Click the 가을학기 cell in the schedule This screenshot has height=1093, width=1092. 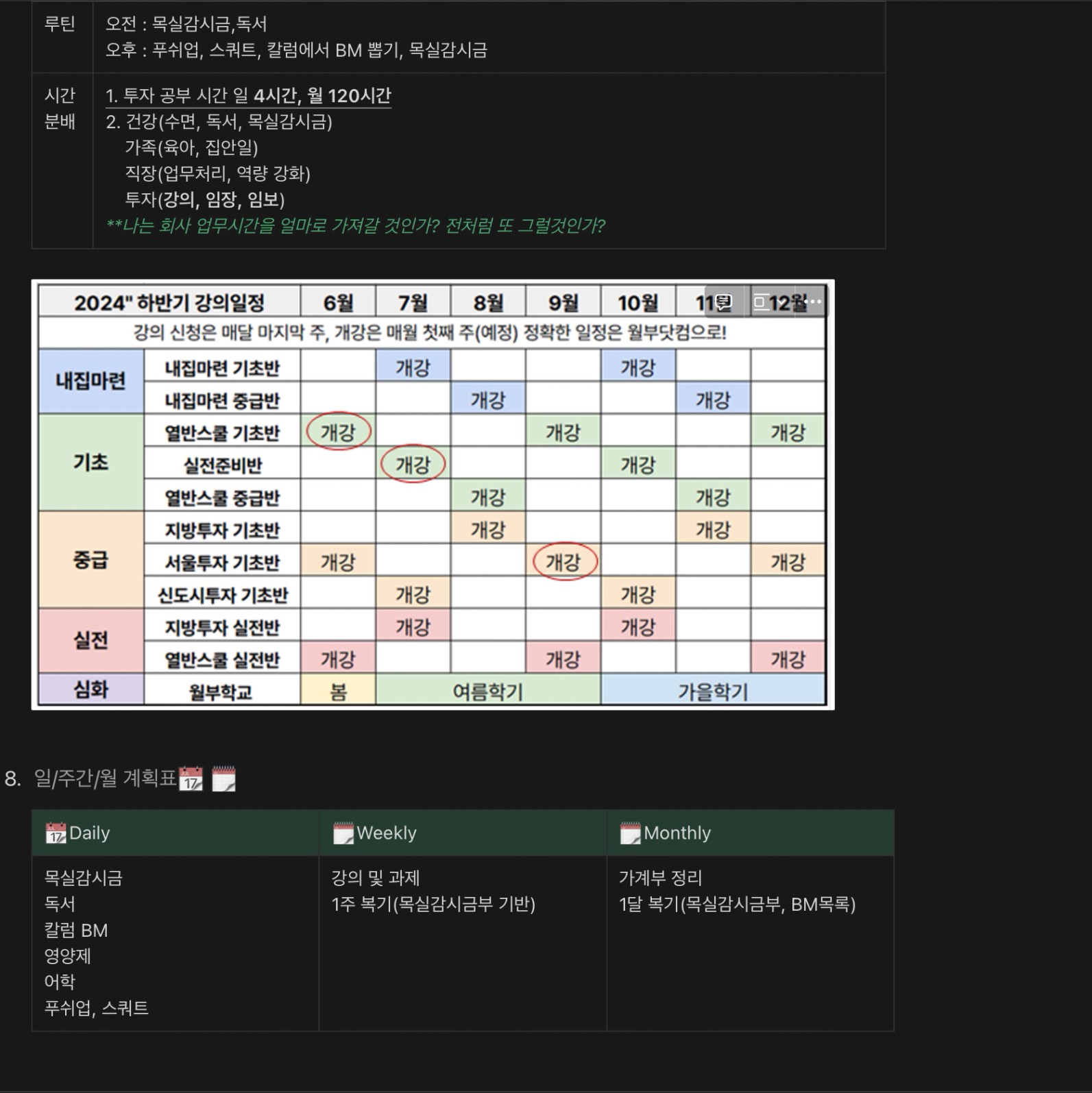pos(713,691)
